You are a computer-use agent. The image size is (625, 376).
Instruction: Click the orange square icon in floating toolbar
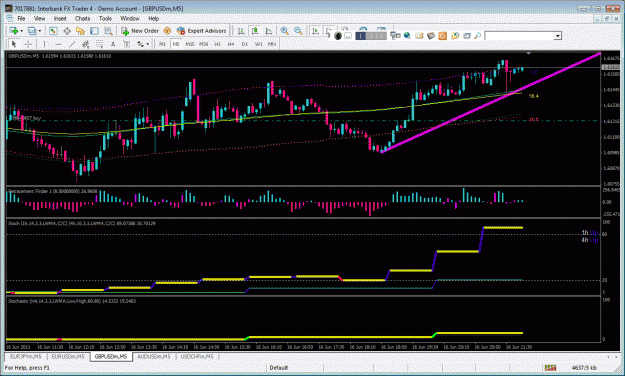point(442,36)
